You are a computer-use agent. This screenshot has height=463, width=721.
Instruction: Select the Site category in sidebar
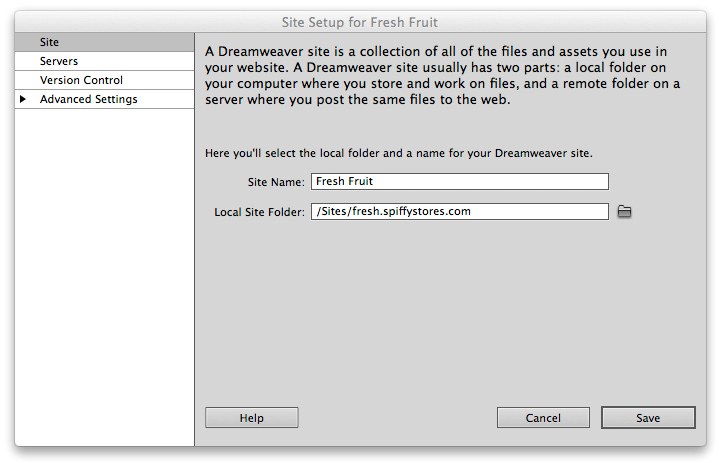pyautogui.click(x=50, y=42)
